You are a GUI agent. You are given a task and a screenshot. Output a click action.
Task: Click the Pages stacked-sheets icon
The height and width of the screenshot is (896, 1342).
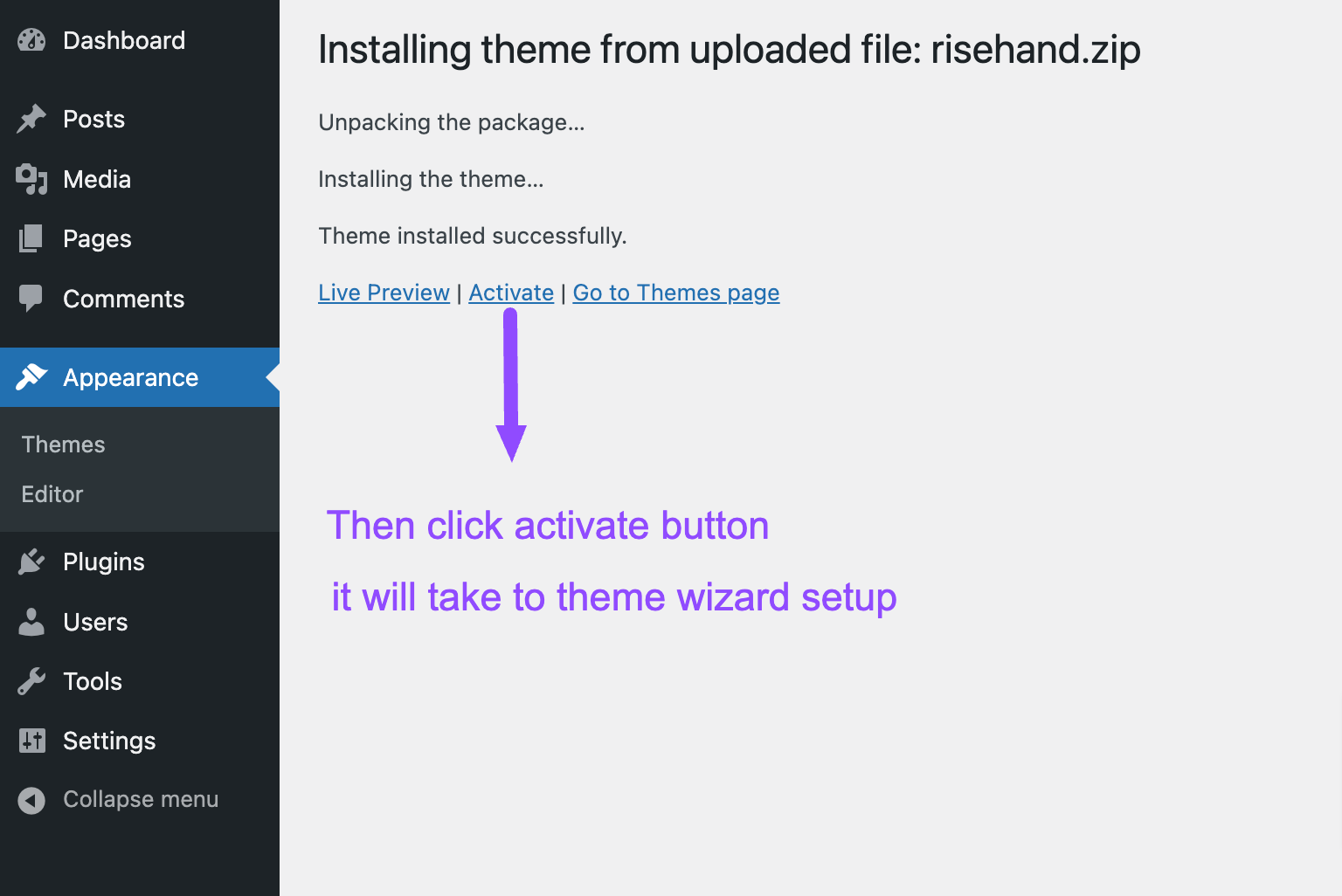point(31,238)
